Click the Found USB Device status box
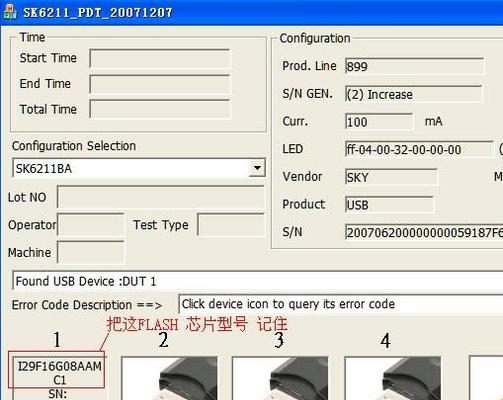Viewport: 503px width, 400px height. pos(257,281)
